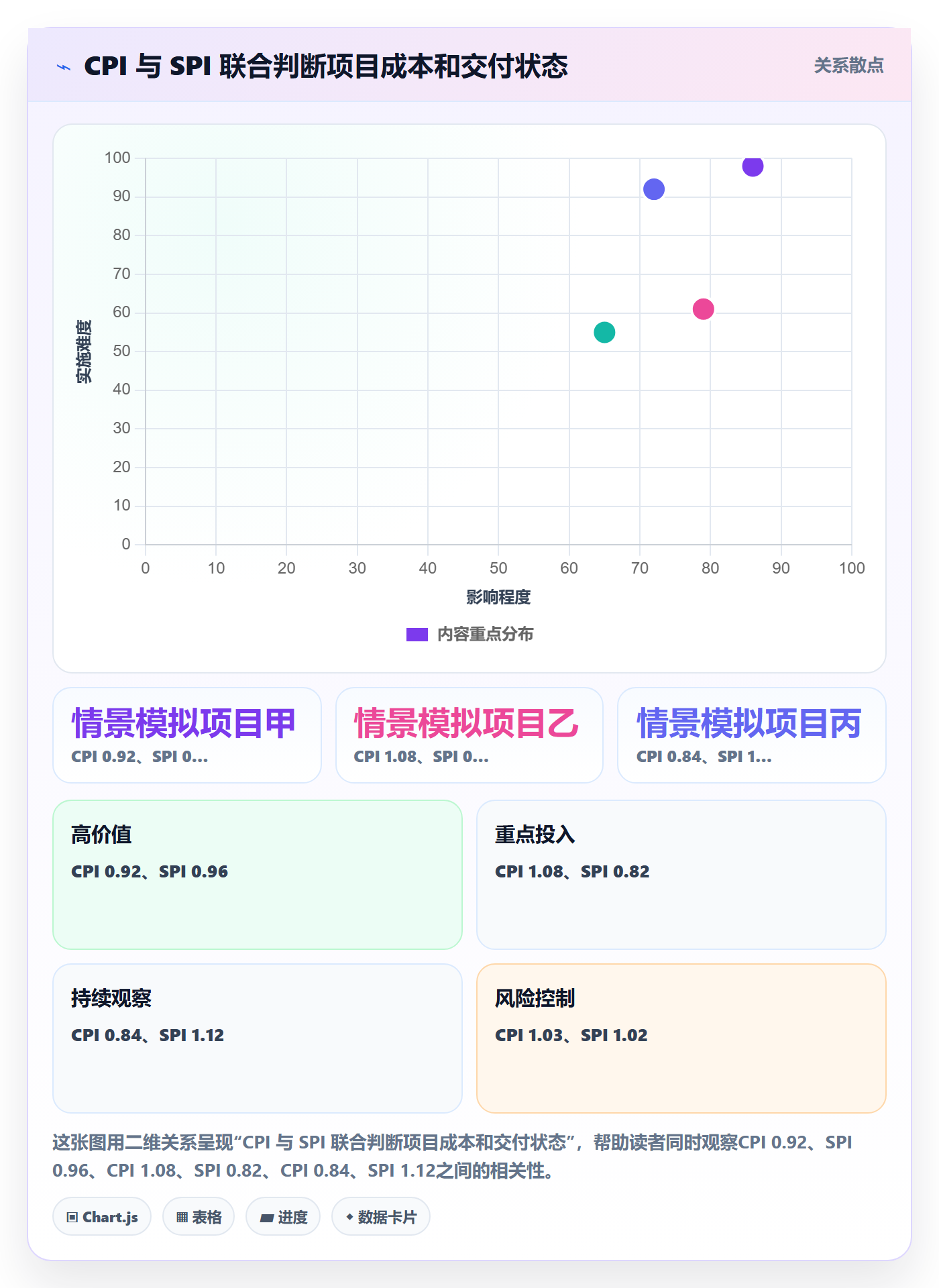Open the 情景模拟项目乙 card
The height and width of the screenshot is (1288, 939).
(x=469, y=735)
